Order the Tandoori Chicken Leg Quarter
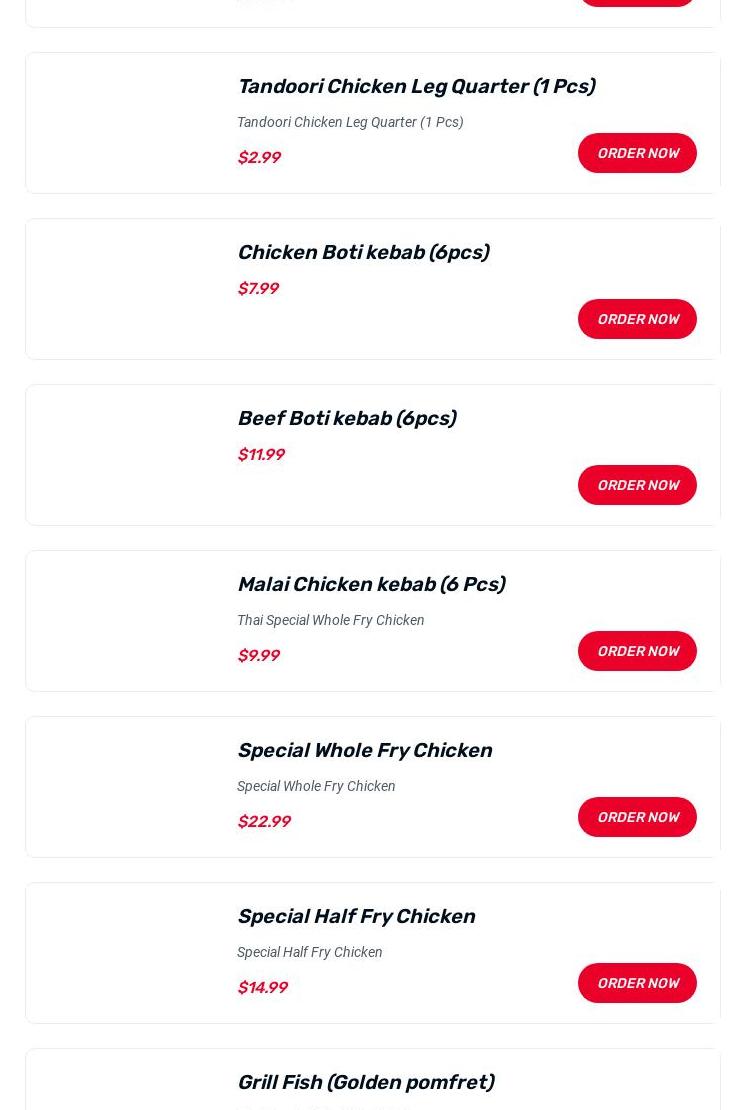This screenshot has width=745, height=1110. (637, 153)
